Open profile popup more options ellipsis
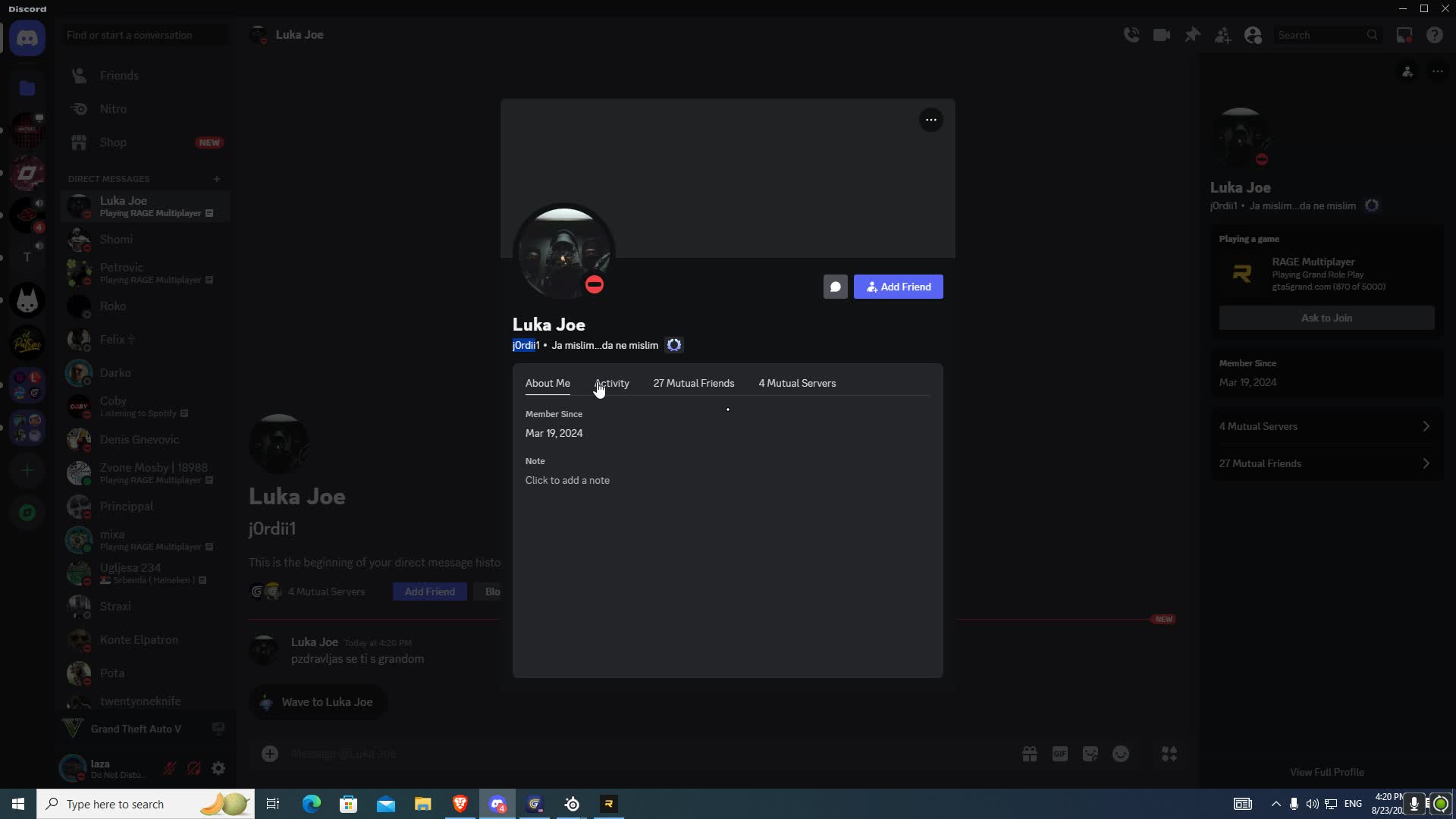Image resolution: width=1456 pixels, height=819 pixels. 931,120
